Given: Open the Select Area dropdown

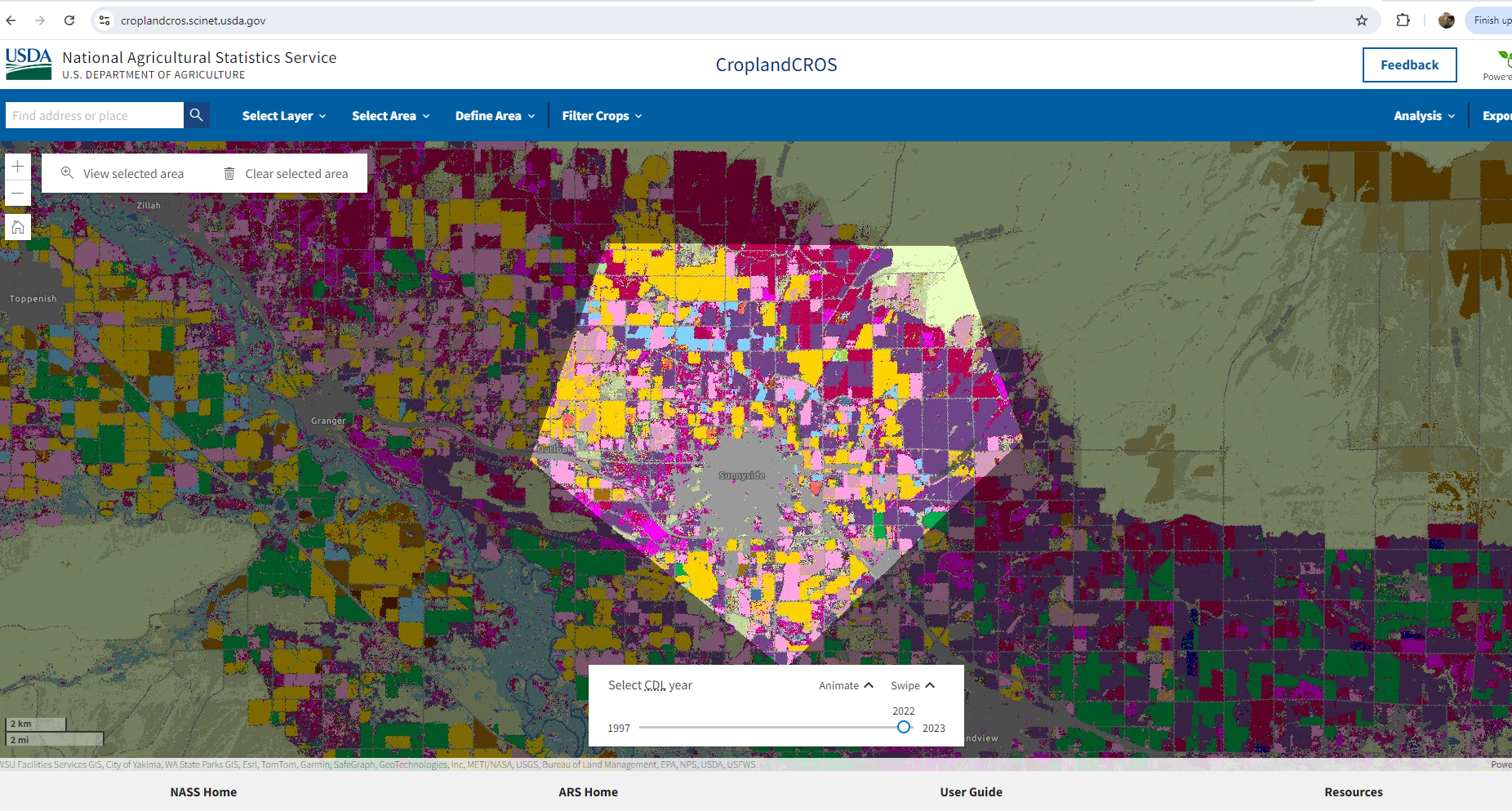Looking at the screenshot, I should (x=390, y=116).
